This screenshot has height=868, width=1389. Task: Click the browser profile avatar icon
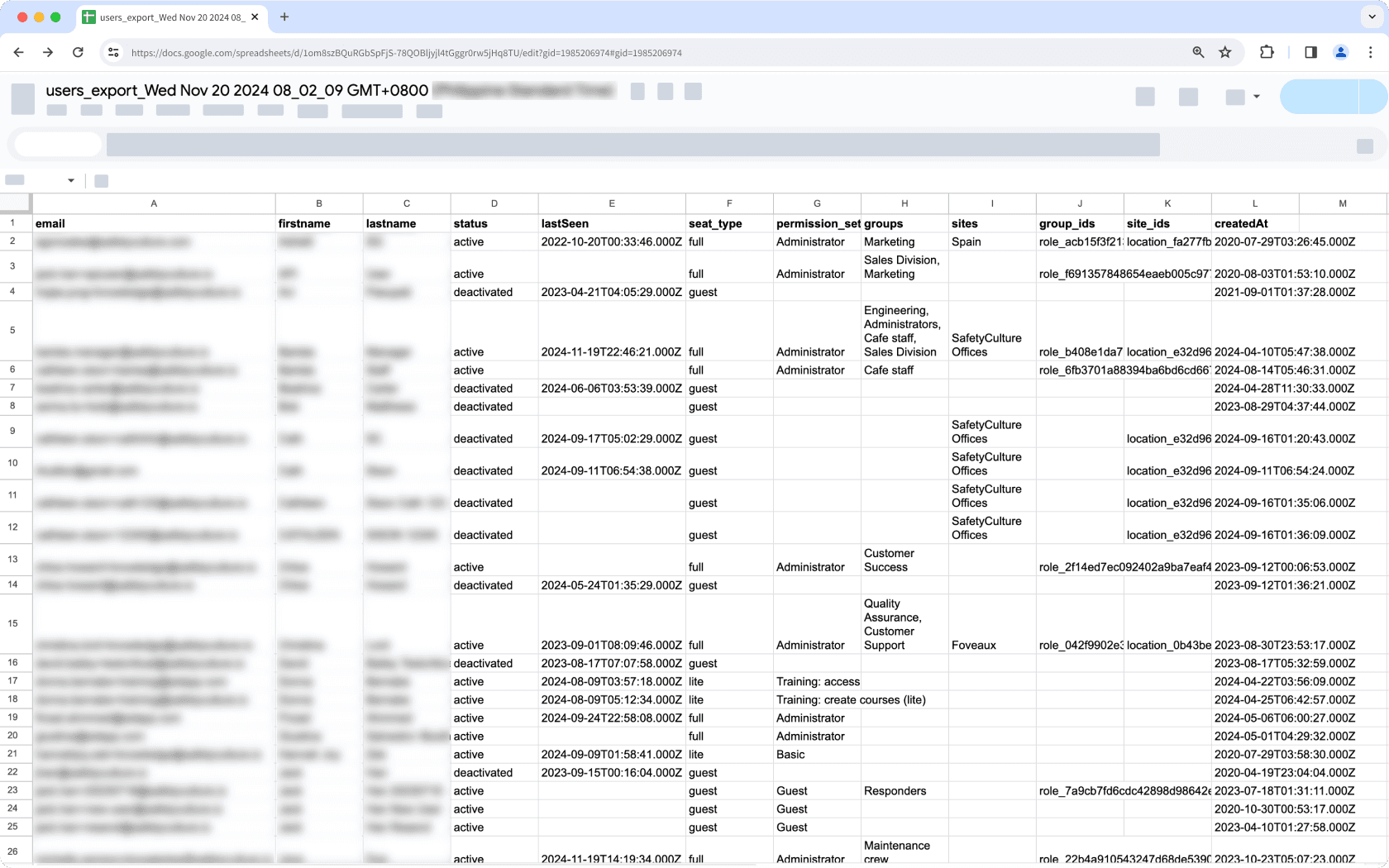tap(1341, 52)
